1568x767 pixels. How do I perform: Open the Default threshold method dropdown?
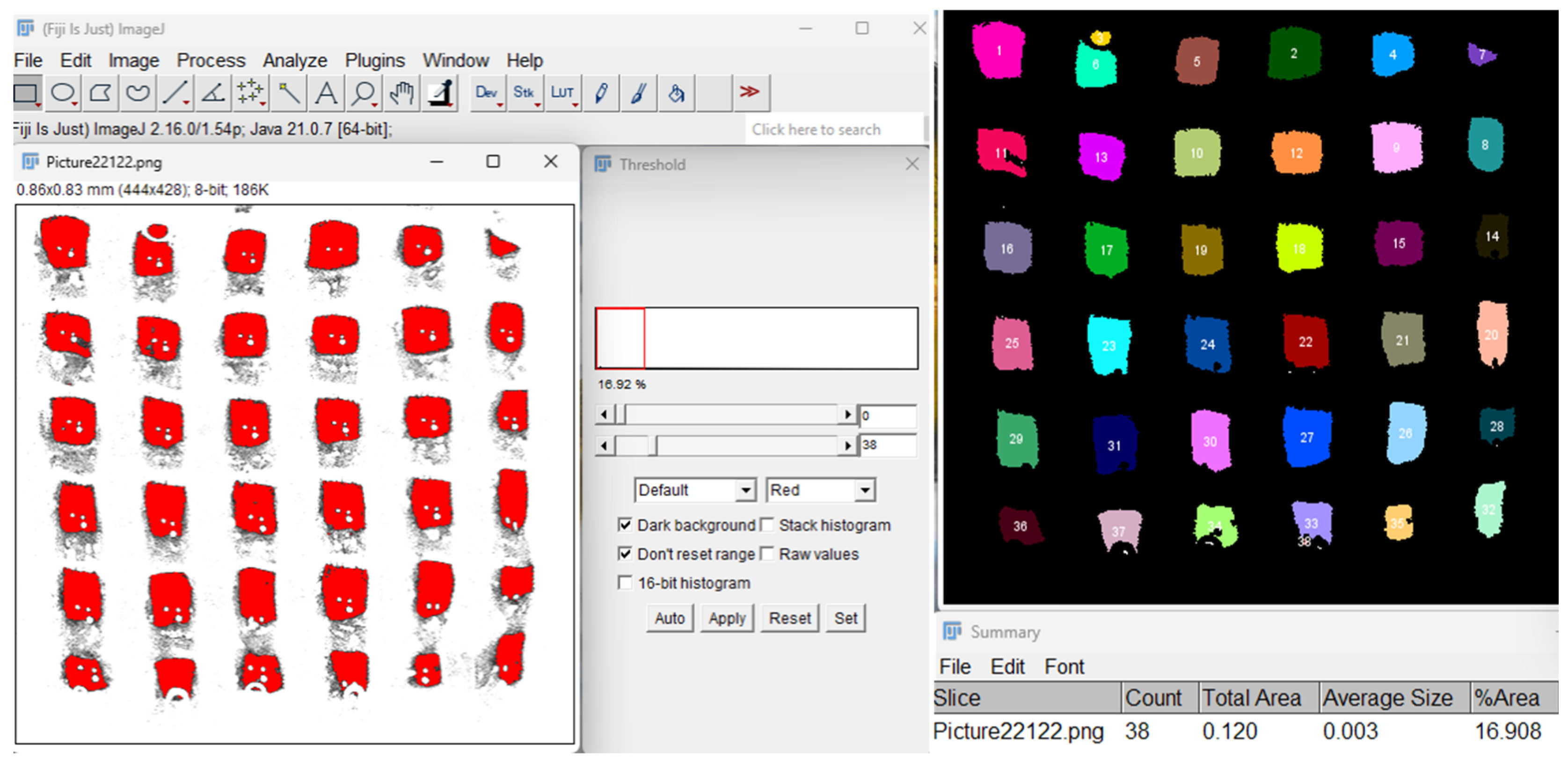tap(694, 490)
